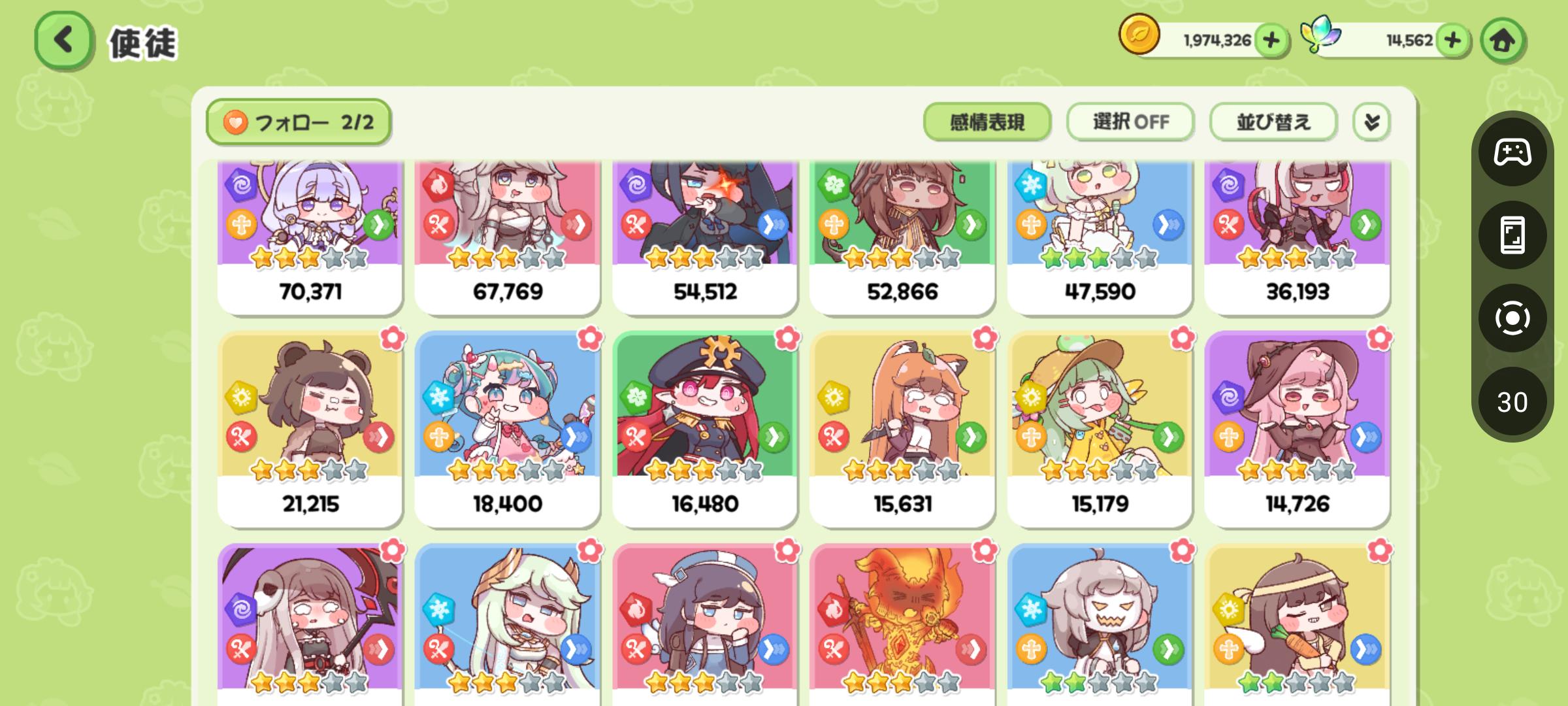Tap the screen rotation icon in side panel

tap(1512, 235)
